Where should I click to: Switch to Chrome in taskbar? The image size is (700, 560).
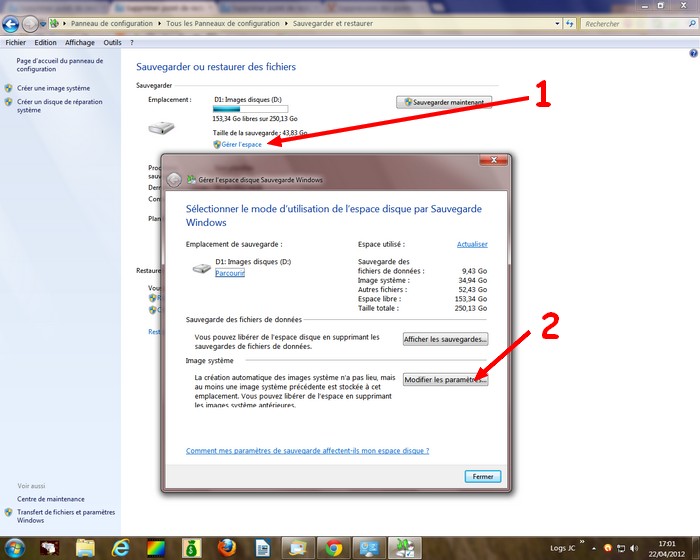coord(334,548)
